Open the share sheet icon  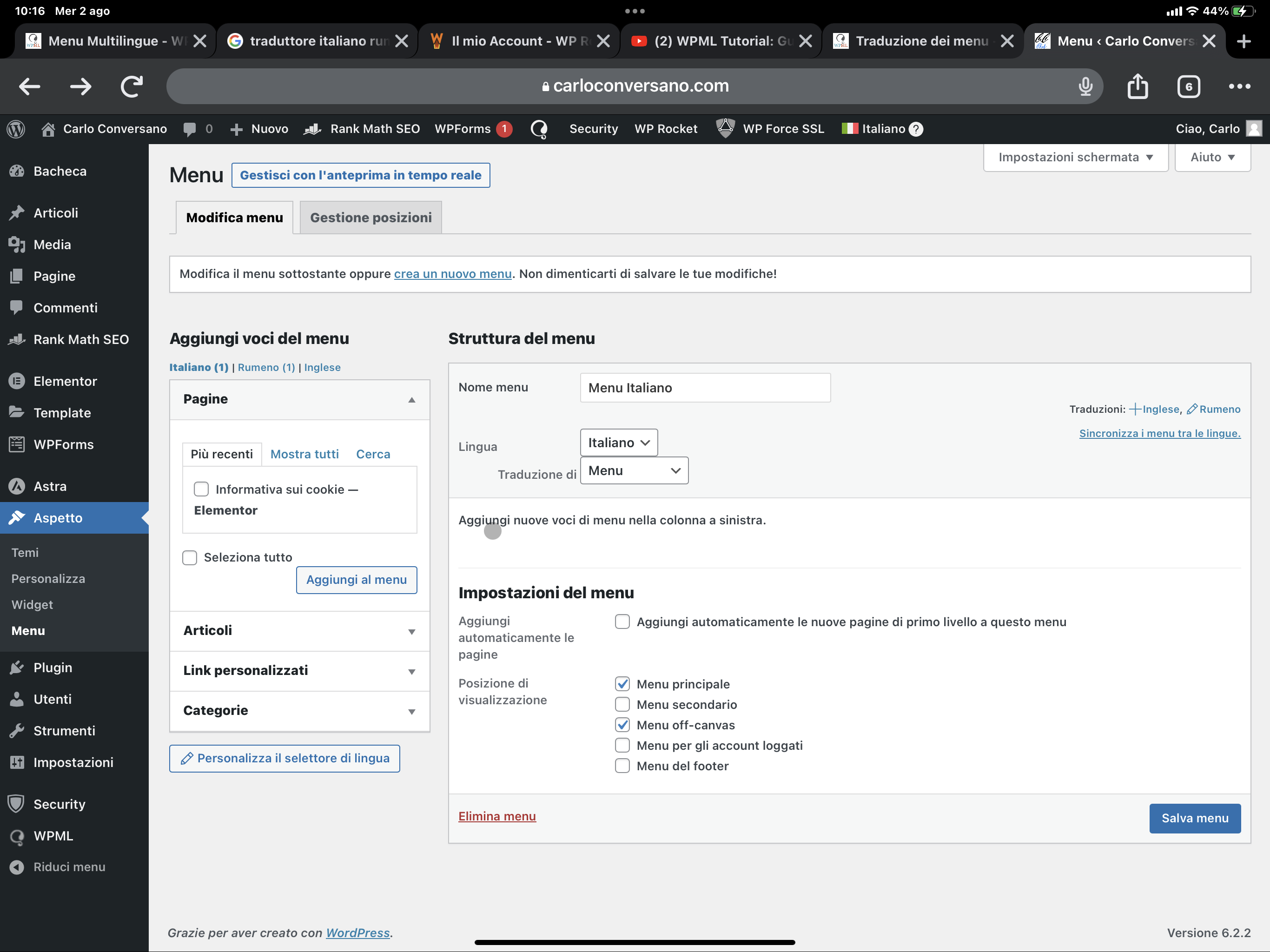pos(1138,86)
